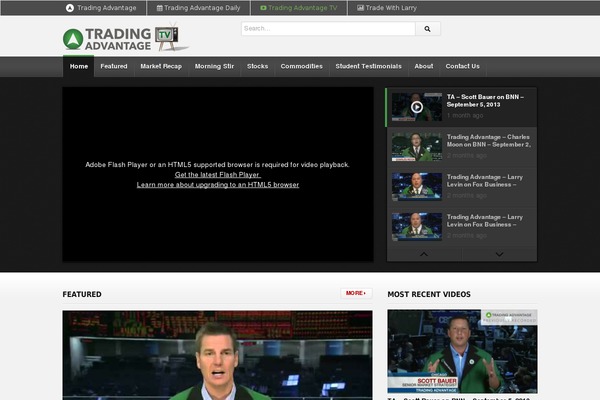
Task: Open the Stocks menu item
Action: point(258,66)
